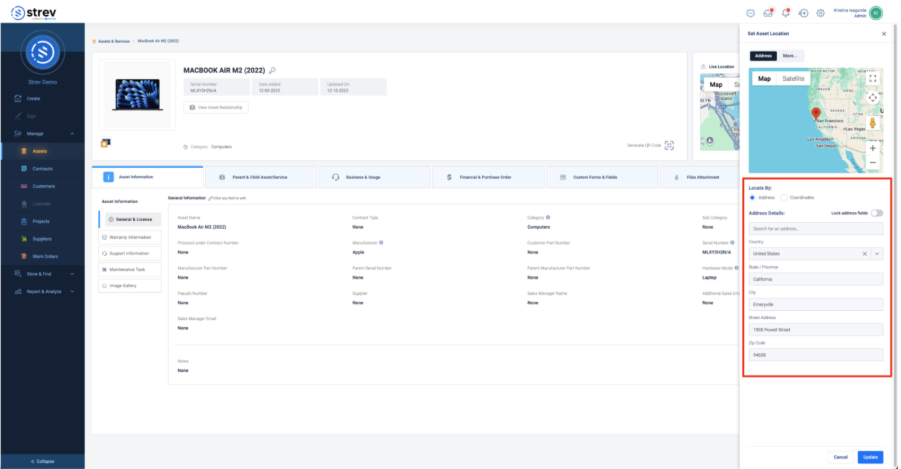Switch to Parent & Child Asset/Service tab
This screenshot has width=901, height=469.
(x=261, y=176)
